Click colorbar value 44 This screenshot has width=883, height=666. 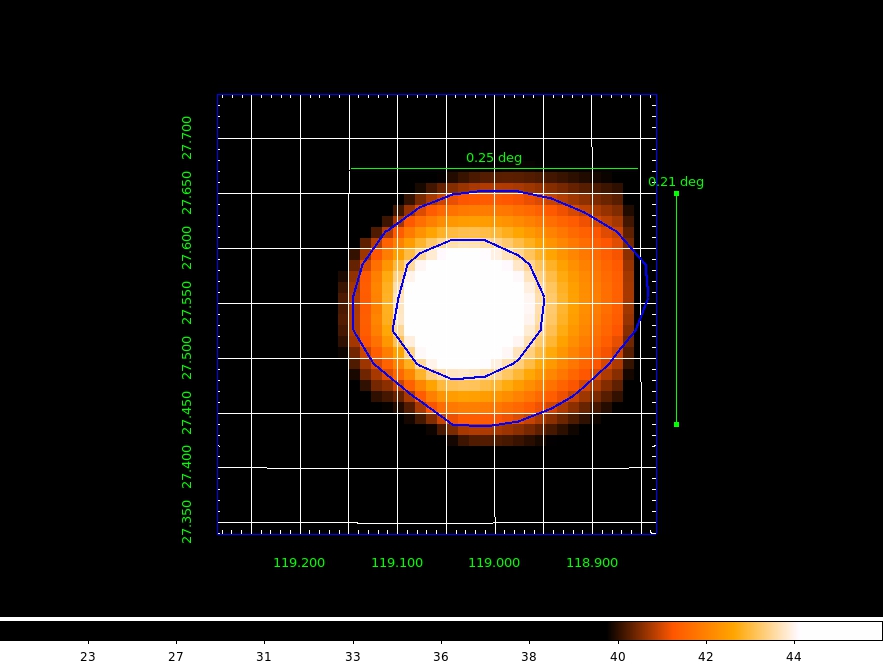tap(794, 657)
